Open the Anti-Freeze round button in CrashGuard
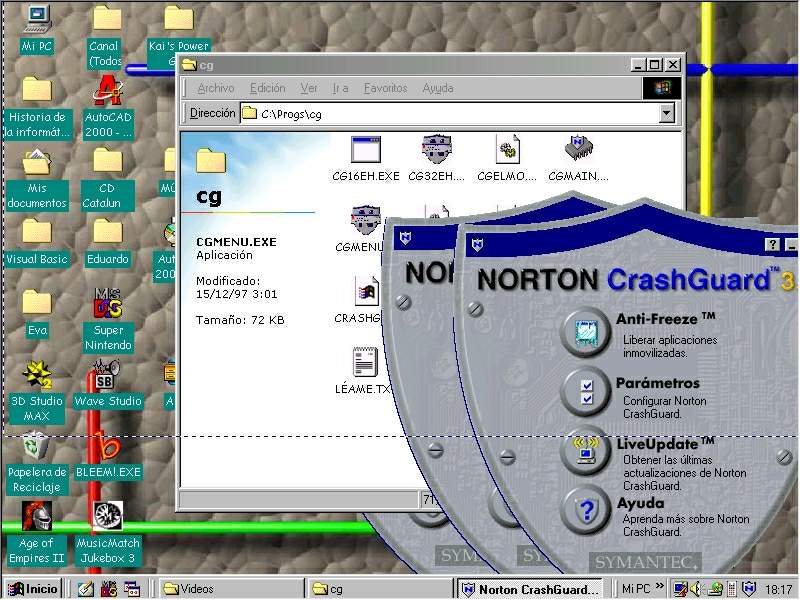Image resolution: width=800 pixels, height=600 pixels. (586, 333)
